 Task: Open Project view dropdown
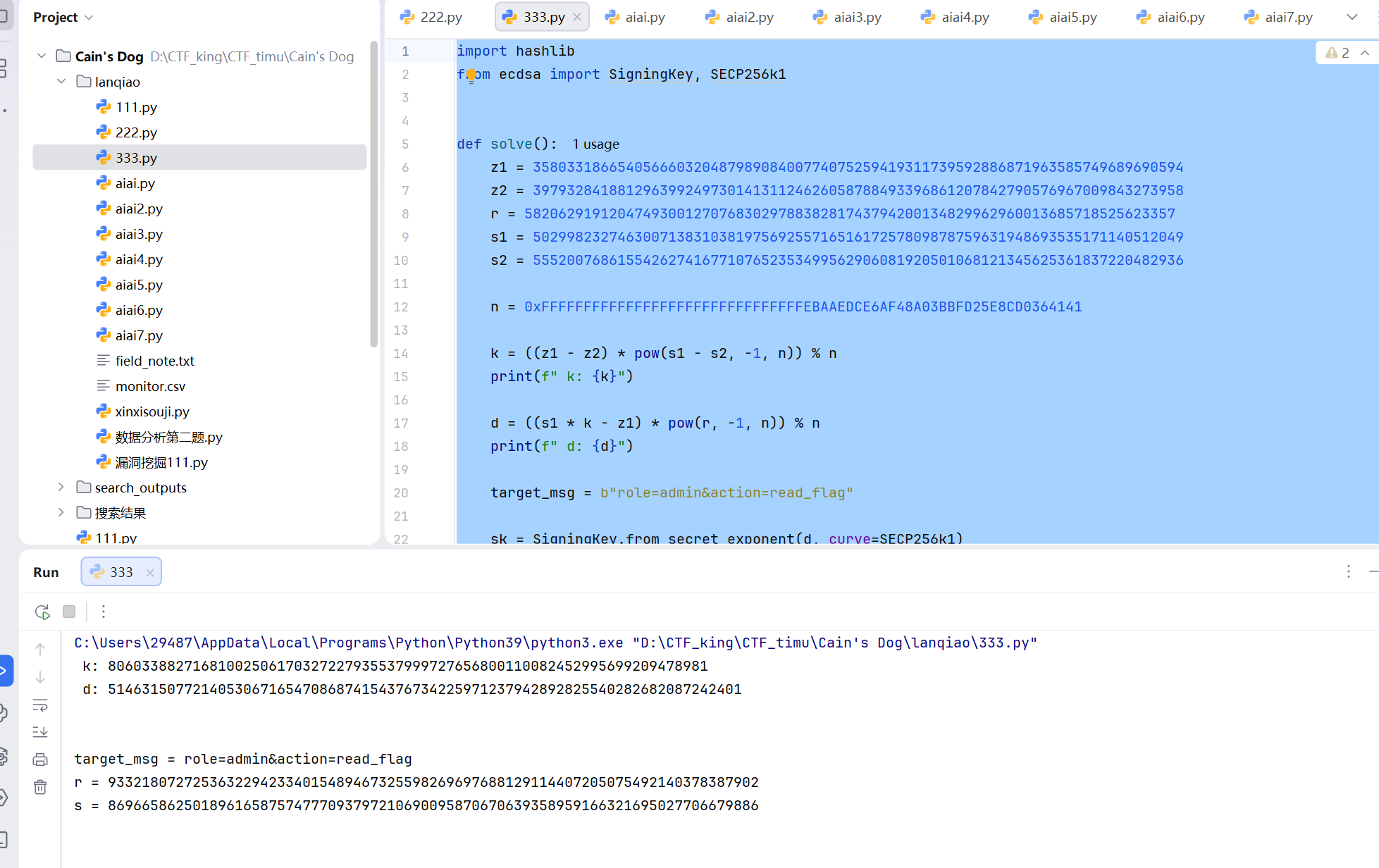tap(63, 17)
